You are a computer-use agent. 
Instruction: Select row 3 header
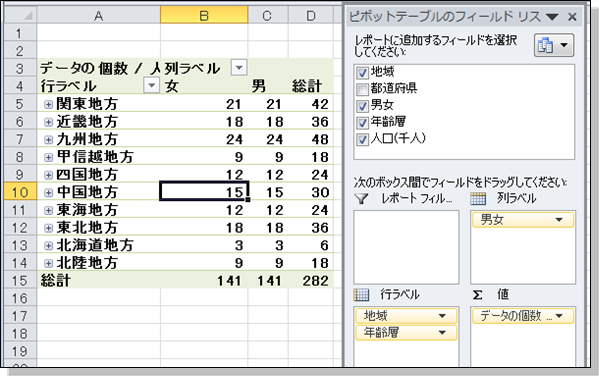[x=20, y=68]
